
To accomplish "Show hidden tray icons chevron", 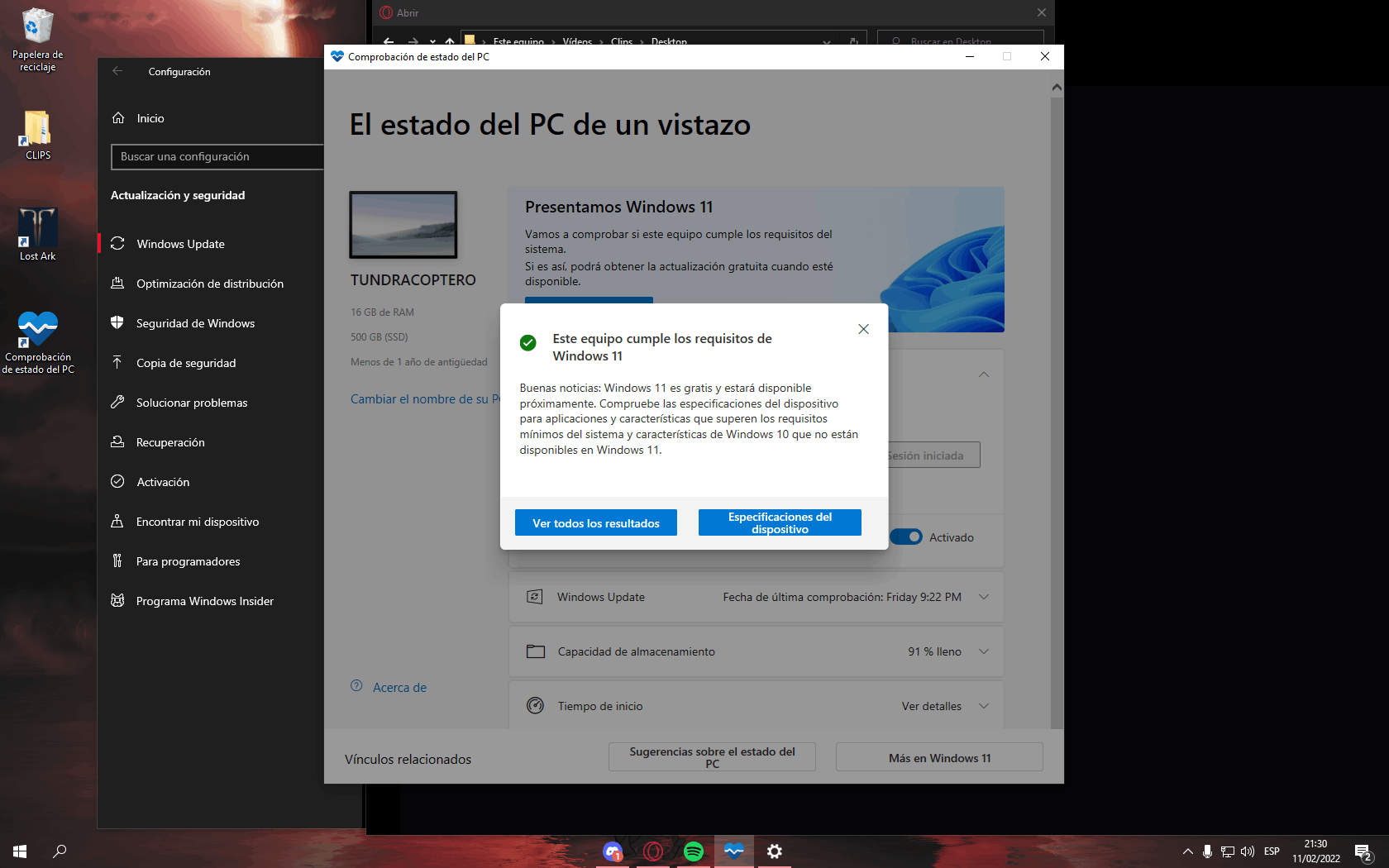I will point(1188,851).
